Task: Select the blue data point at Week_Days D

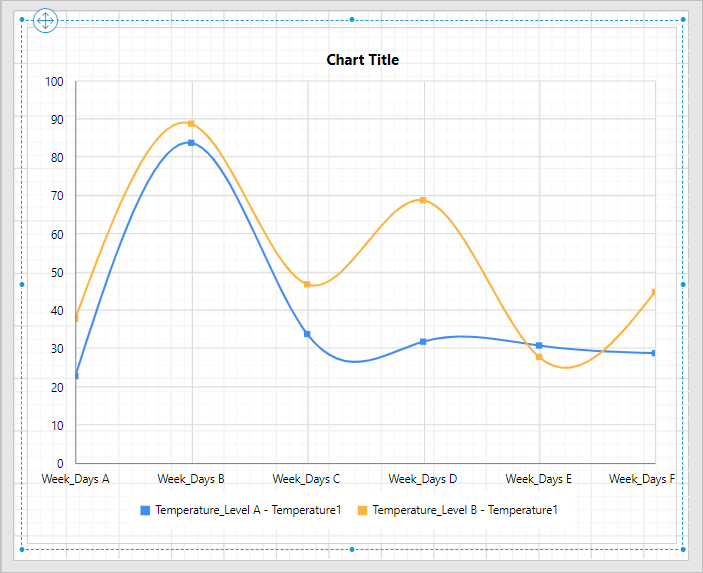Action: 423,342
